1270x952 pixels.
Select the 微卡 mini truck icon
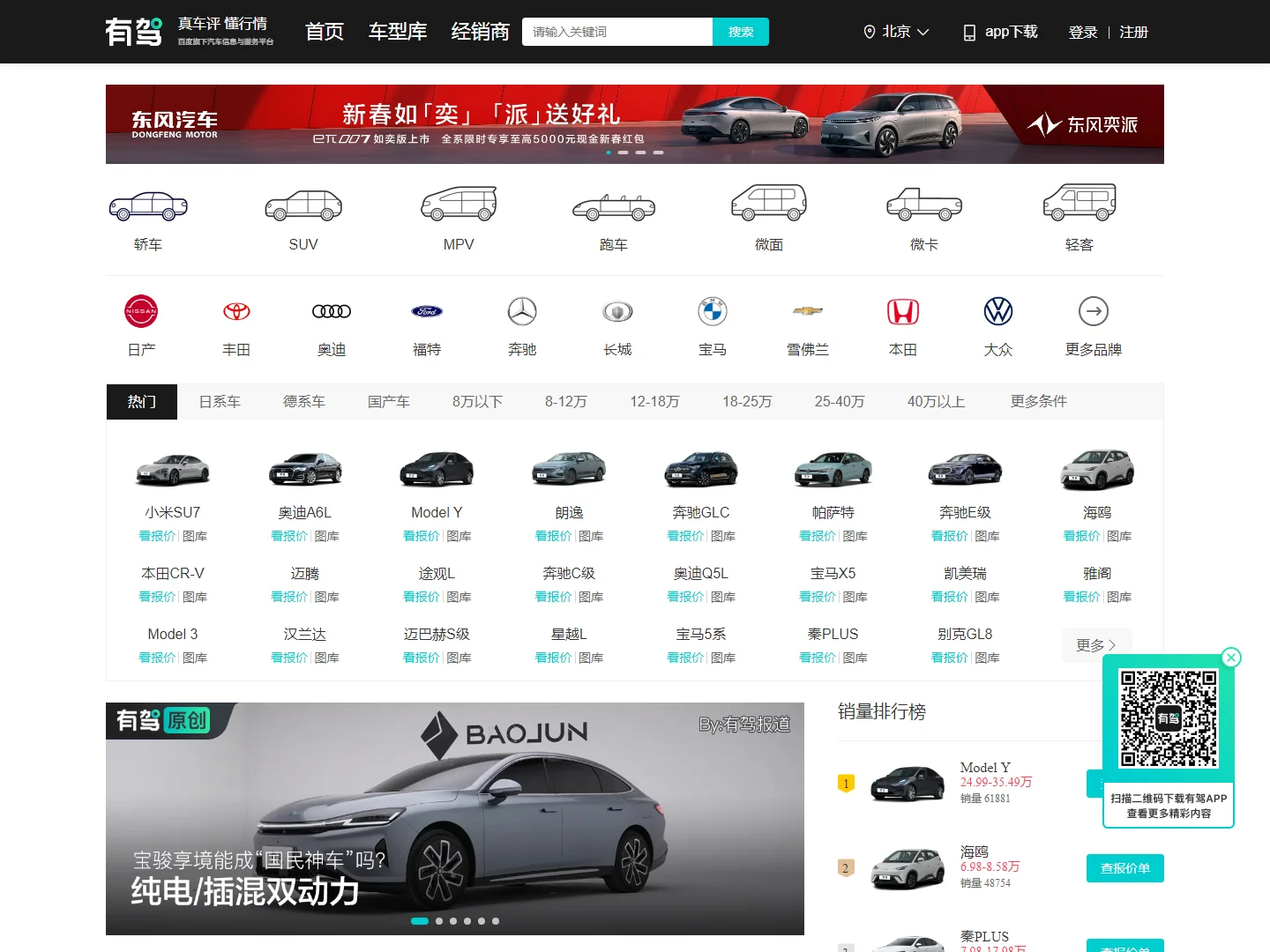[x=924, y=205]
